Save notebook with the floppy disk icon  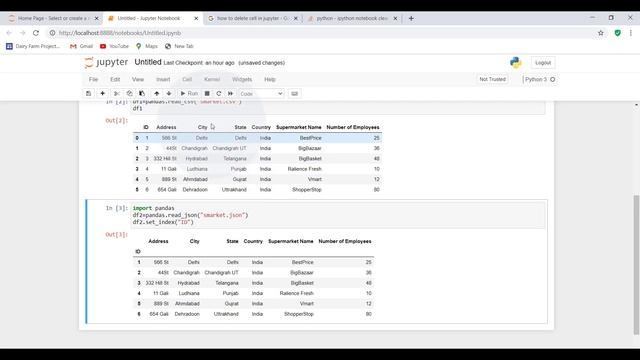tap(89, 93)
